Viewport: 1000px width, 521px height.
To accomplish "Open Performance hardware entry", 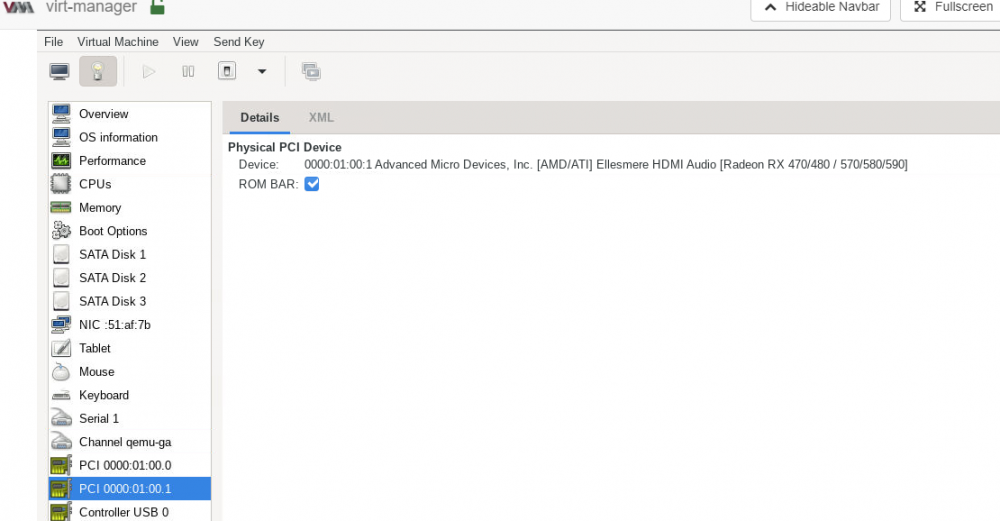I will pyautogui.click(x=130, y=161).
